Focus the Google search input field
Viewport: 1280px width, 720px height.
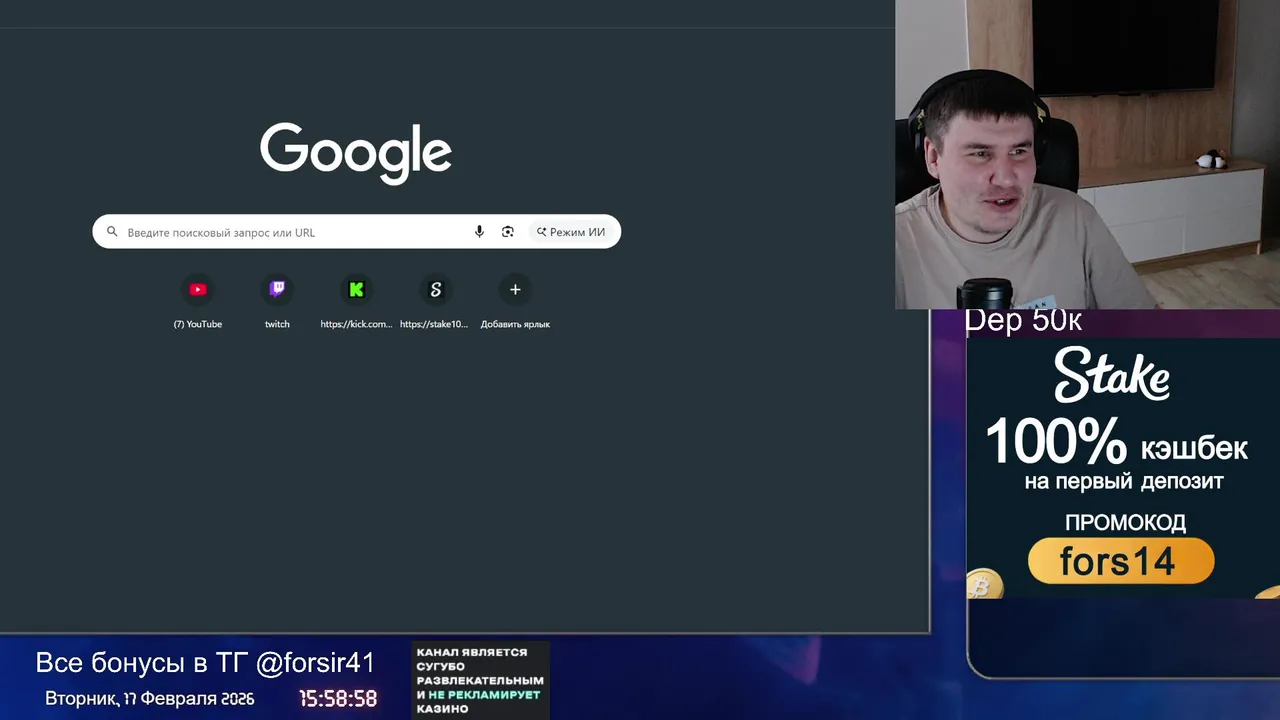pyautogui.click(x=357, y=232)
